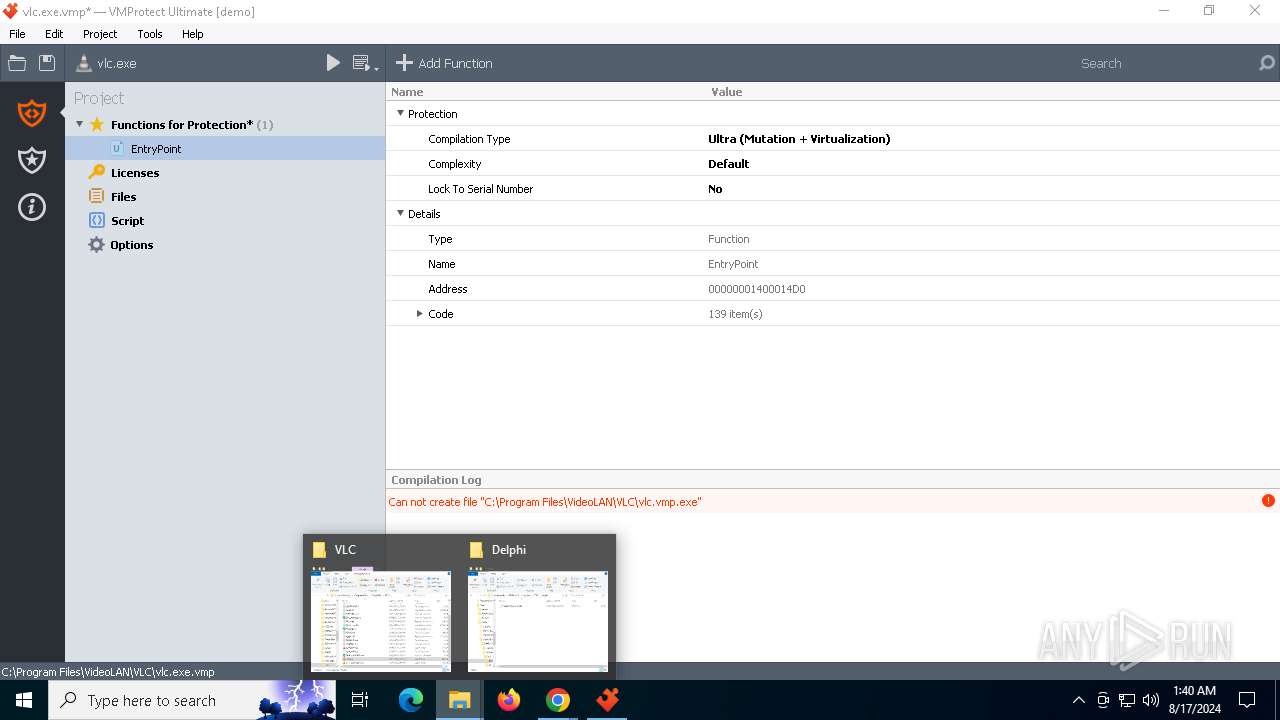The height and width of the screenshot is (720, 1280).
Task: Click the search magnifier icon
Action: pyautogui.click(x=1266, y=63)
